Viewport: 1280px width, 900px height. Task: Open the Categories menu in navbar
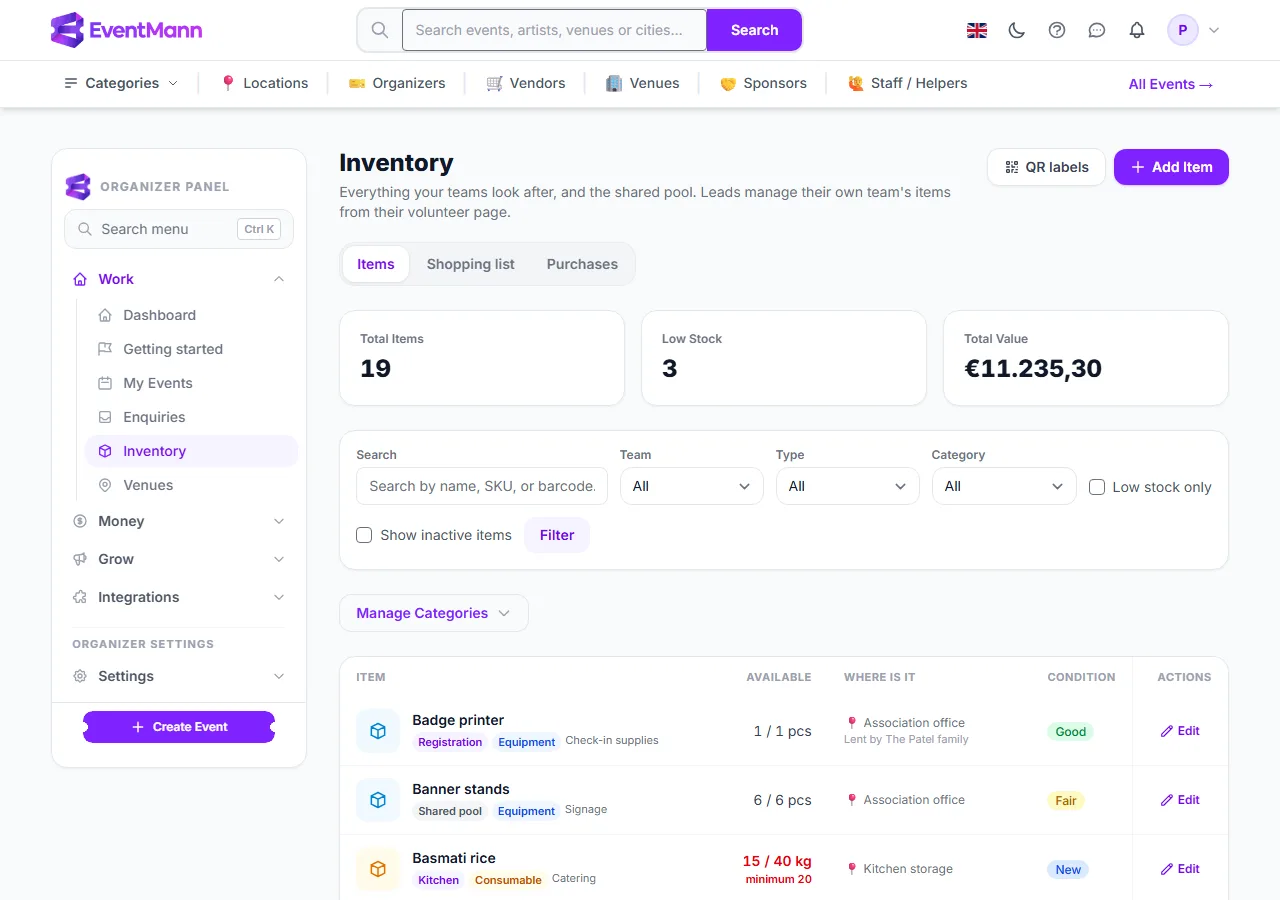click(121, 83)
